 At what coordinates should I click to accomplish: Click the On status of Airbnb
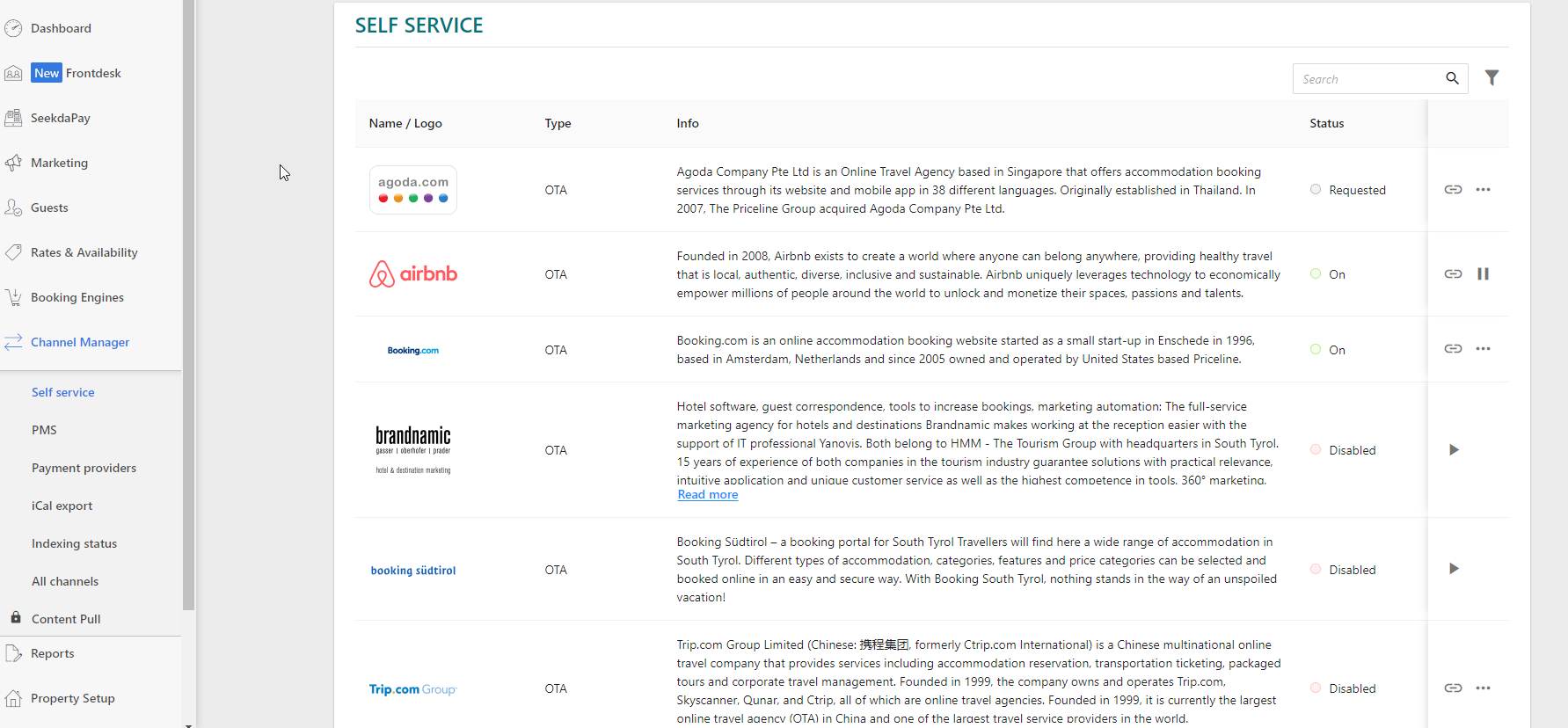click(x=1328, y=274)
